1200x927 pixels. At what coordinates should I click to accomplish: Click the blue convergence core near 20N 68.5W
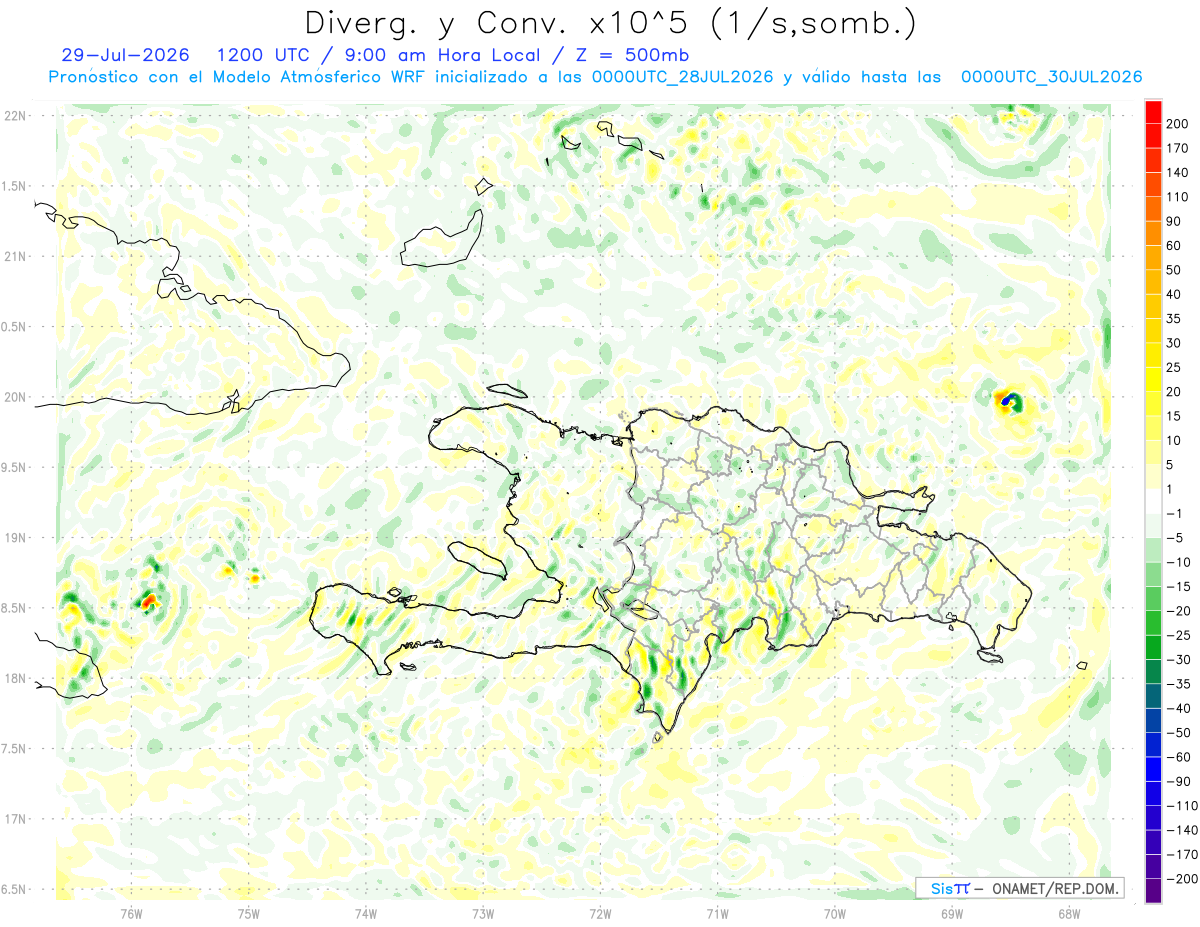pyautogui.click(x=1006, y=402)
